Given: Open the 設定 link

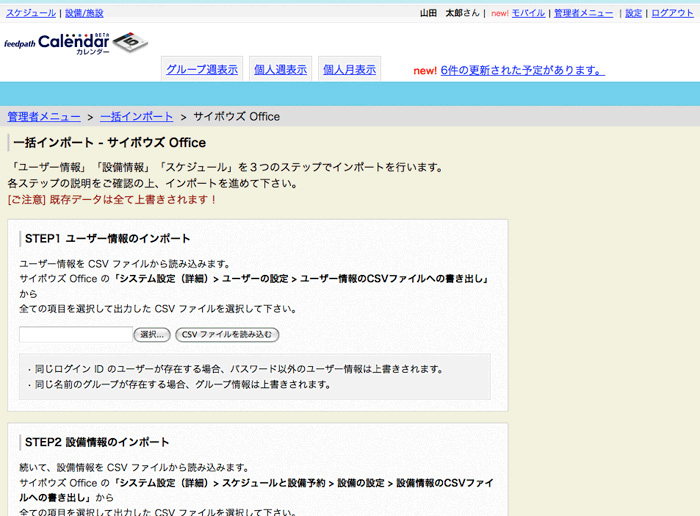Looking at the screenshot, I should (633, 13).
